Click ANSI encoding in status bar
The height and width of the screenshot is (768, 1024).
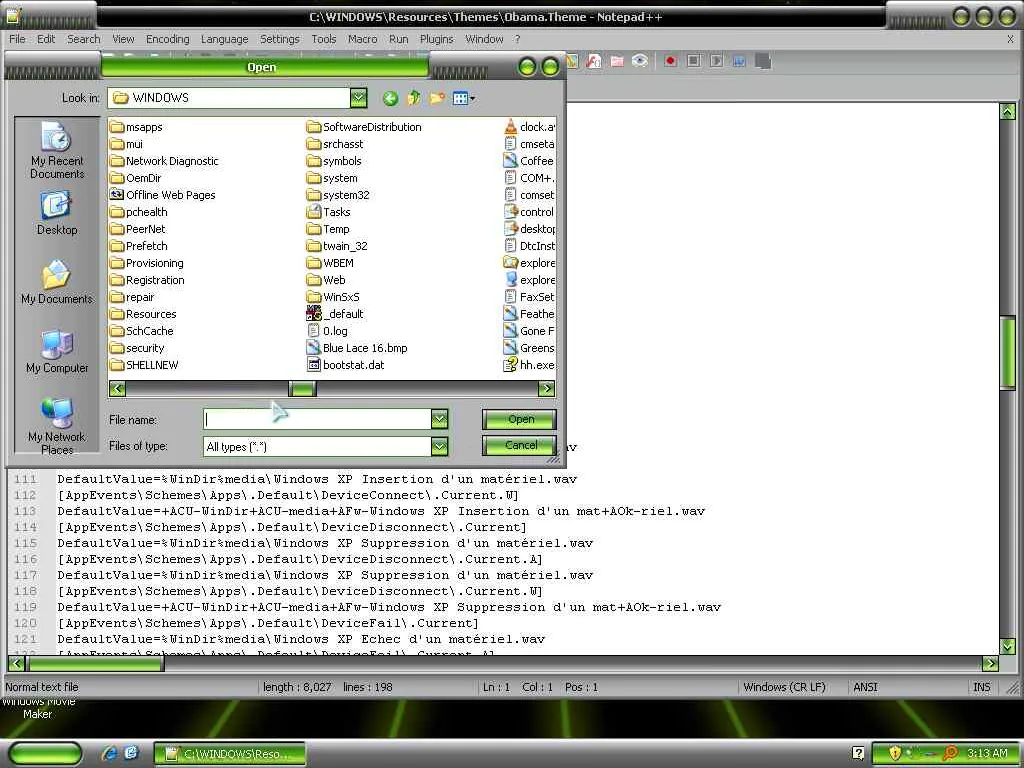click(x=865, y=687)
